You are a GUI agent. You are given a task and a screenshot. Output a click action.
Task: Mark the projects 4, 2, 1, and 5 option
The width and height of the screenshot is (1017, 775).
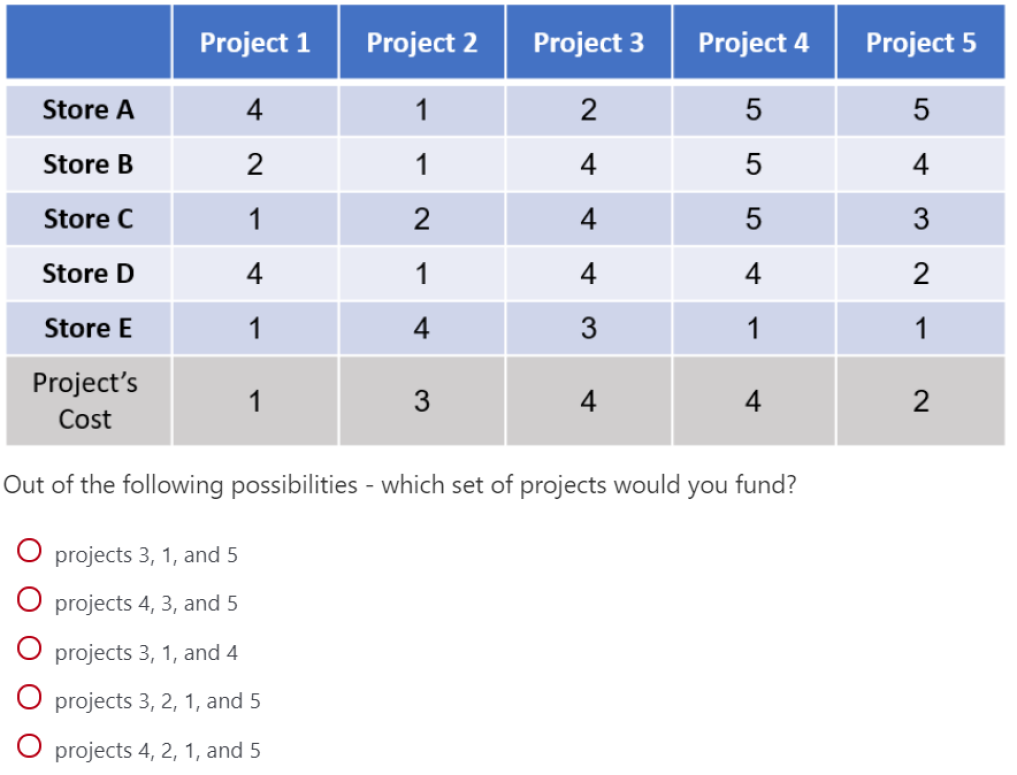29,748
